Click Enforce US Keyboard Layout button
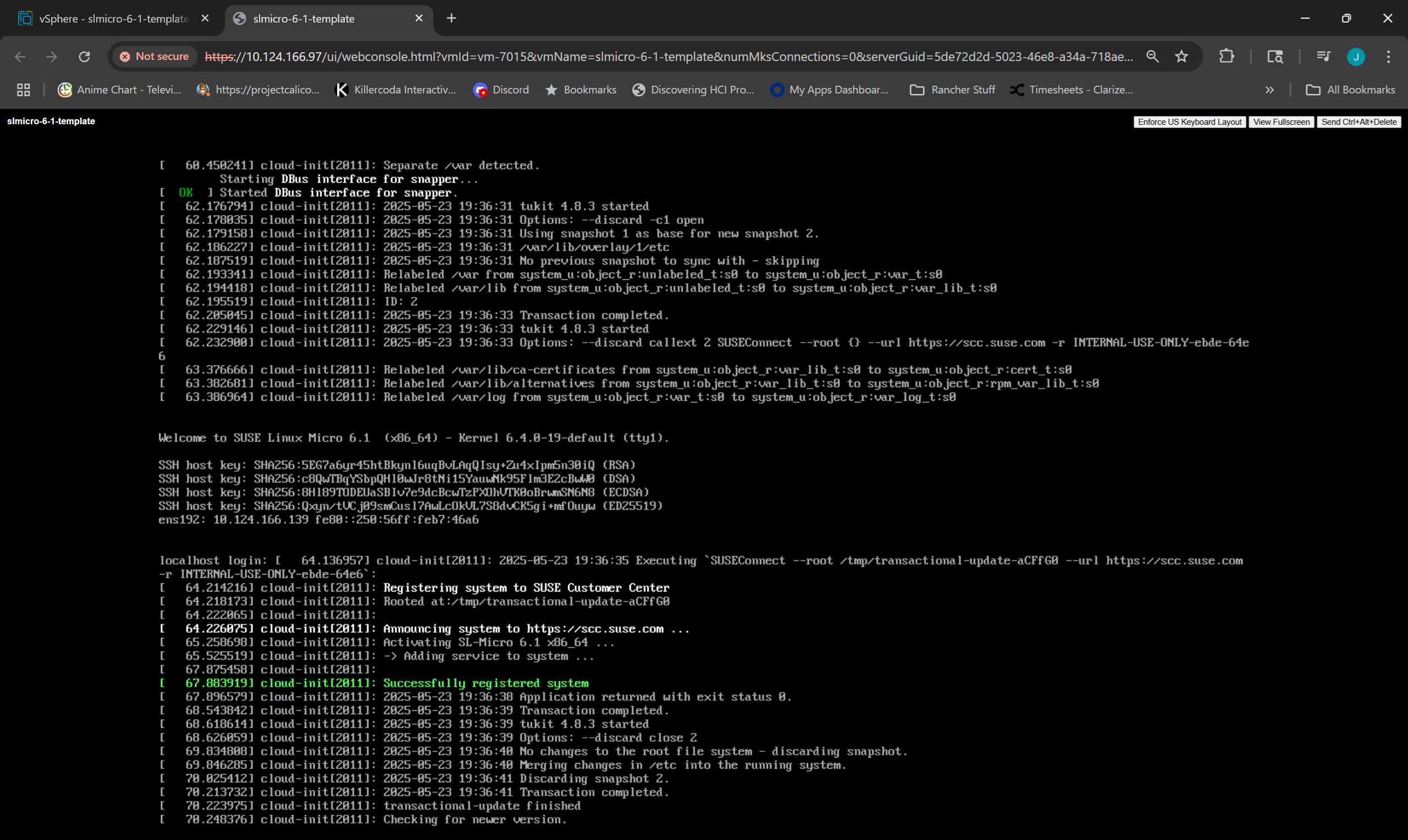Image resolution: width=1408 pixels, height=840 pixels. pos(1189,122)
